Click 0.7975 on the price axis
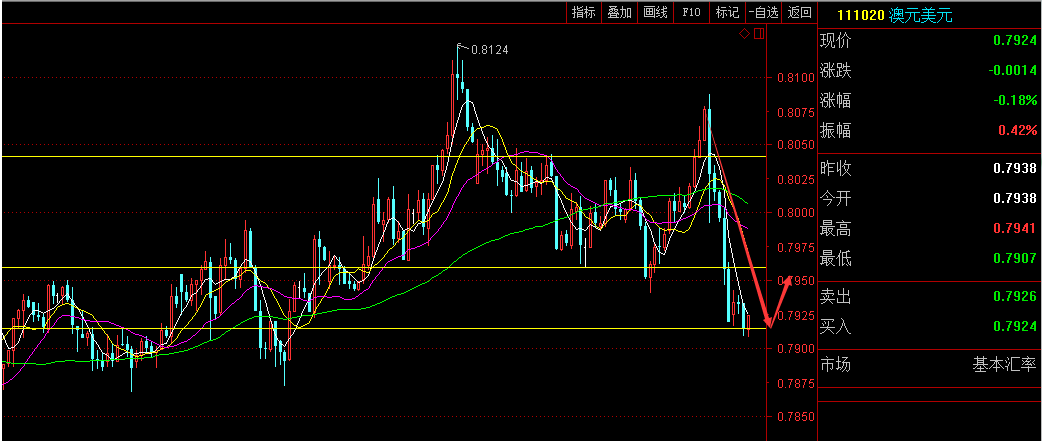The image size is (1043, 441). (x=796, y=247)
